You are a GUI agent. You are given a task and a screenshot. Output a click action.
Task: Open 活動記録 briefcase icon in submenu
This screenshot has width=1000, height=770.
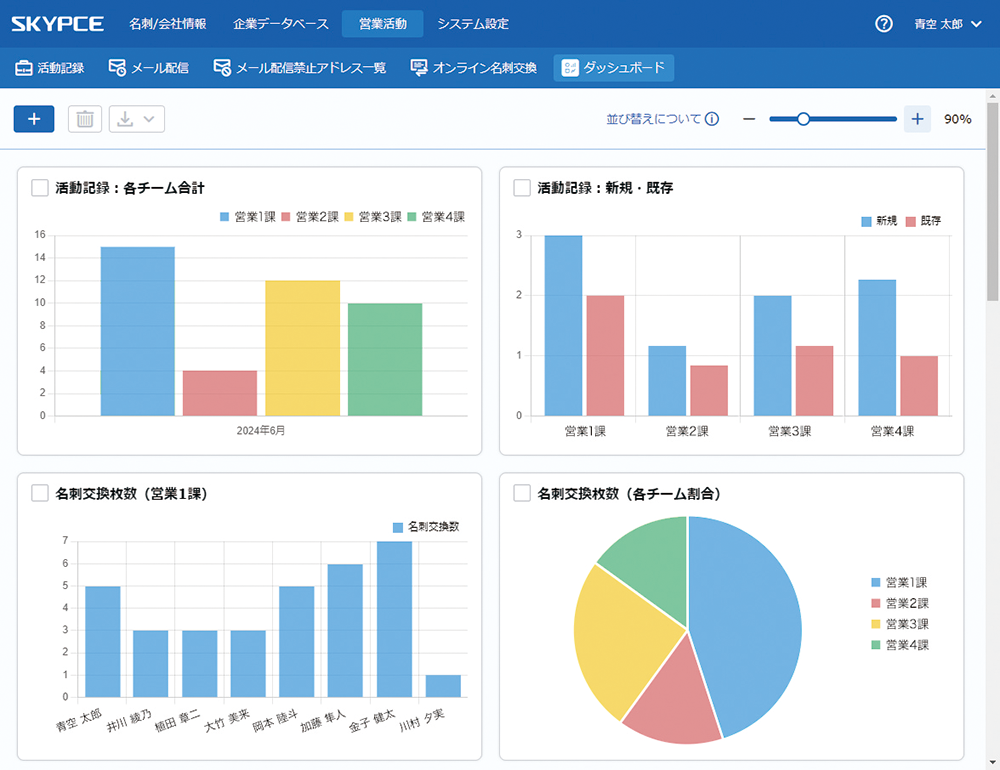(23, 68)
